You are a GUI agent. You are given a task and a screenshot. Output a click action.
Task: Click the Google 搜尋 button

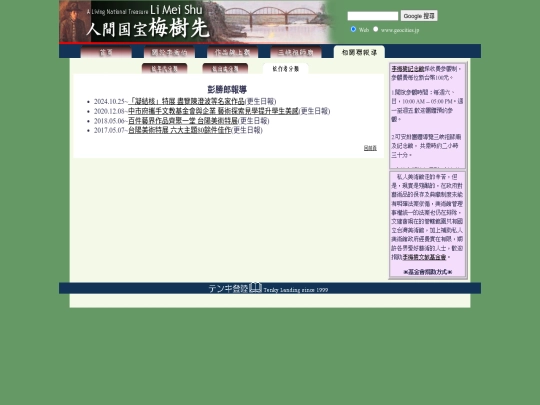point(419,16)
